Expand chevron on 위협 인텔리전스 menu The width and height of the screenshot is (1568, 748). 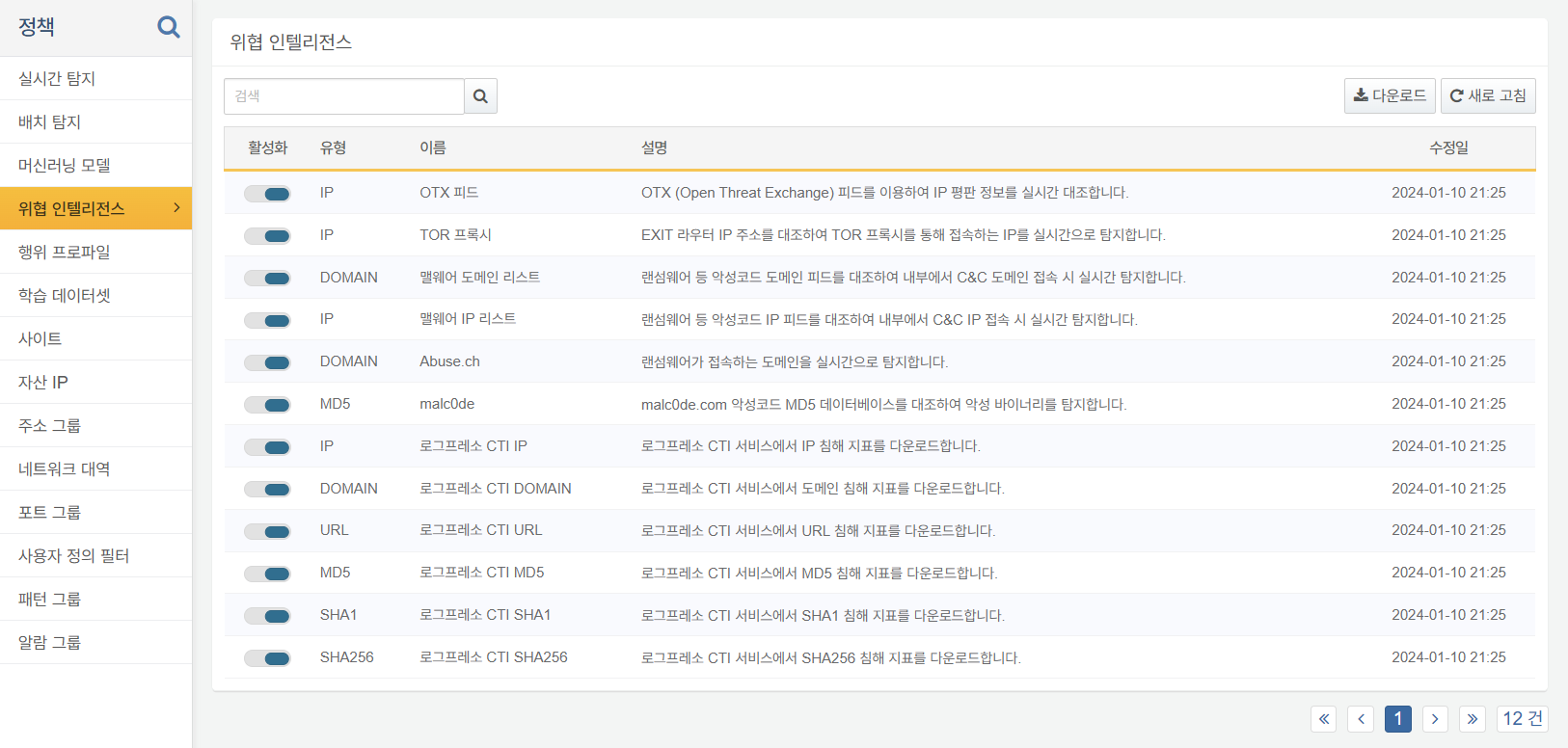point(176,208)
